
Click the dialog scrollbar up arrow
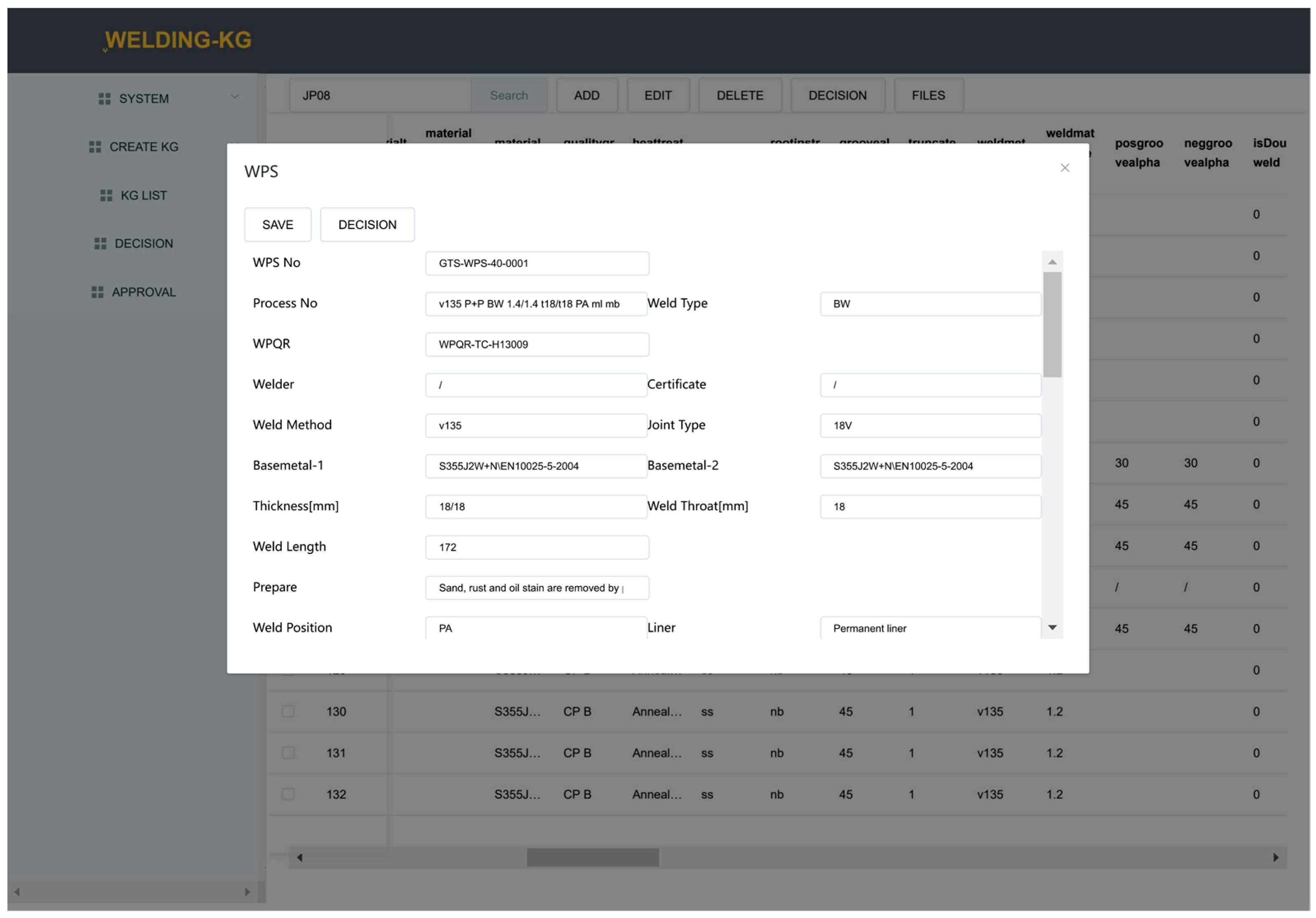click(x=1052, y=262)
